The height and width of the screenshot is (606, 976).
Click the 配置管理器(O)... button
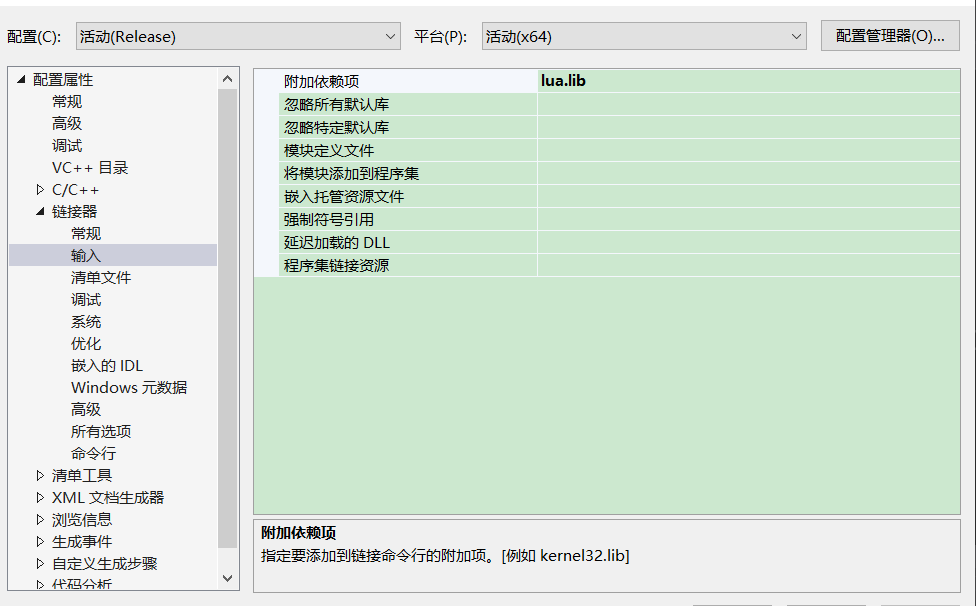click(x=889, y=36)
